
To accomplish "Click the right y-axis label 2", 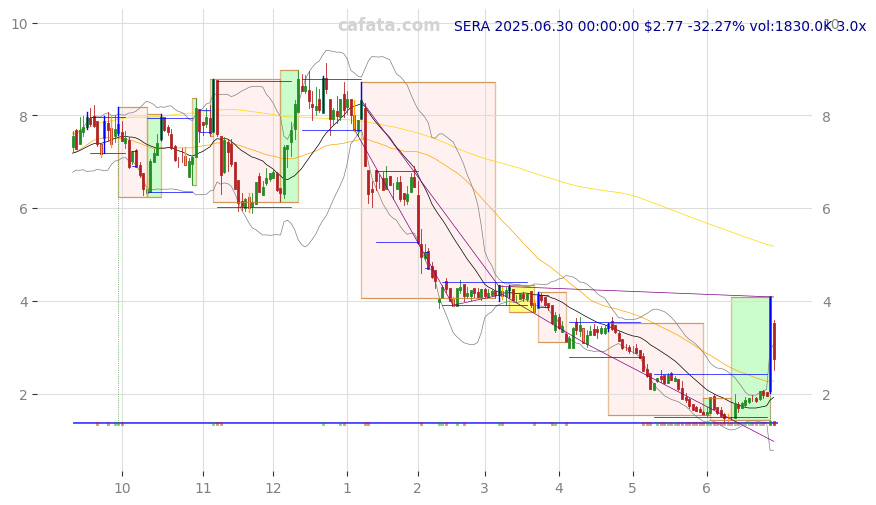I will tap(826, 395).
